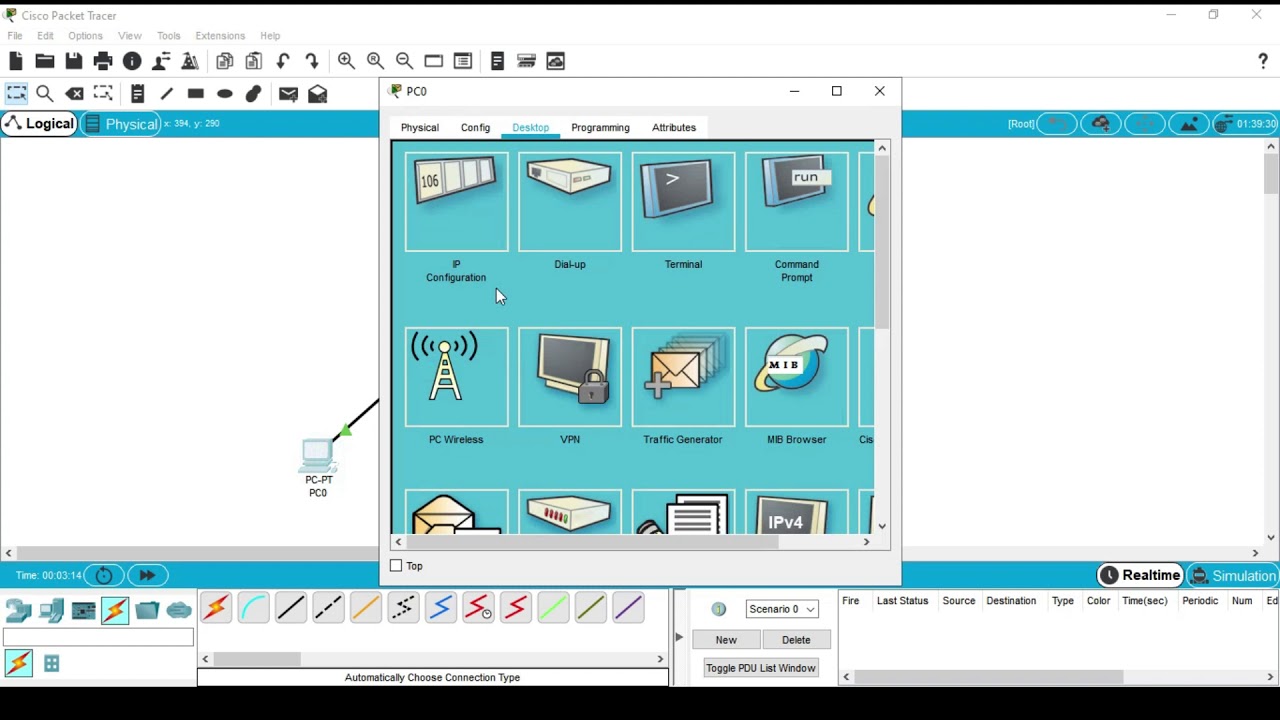
Task: Open the Physical tab in PC0
Action: [420, 128]
